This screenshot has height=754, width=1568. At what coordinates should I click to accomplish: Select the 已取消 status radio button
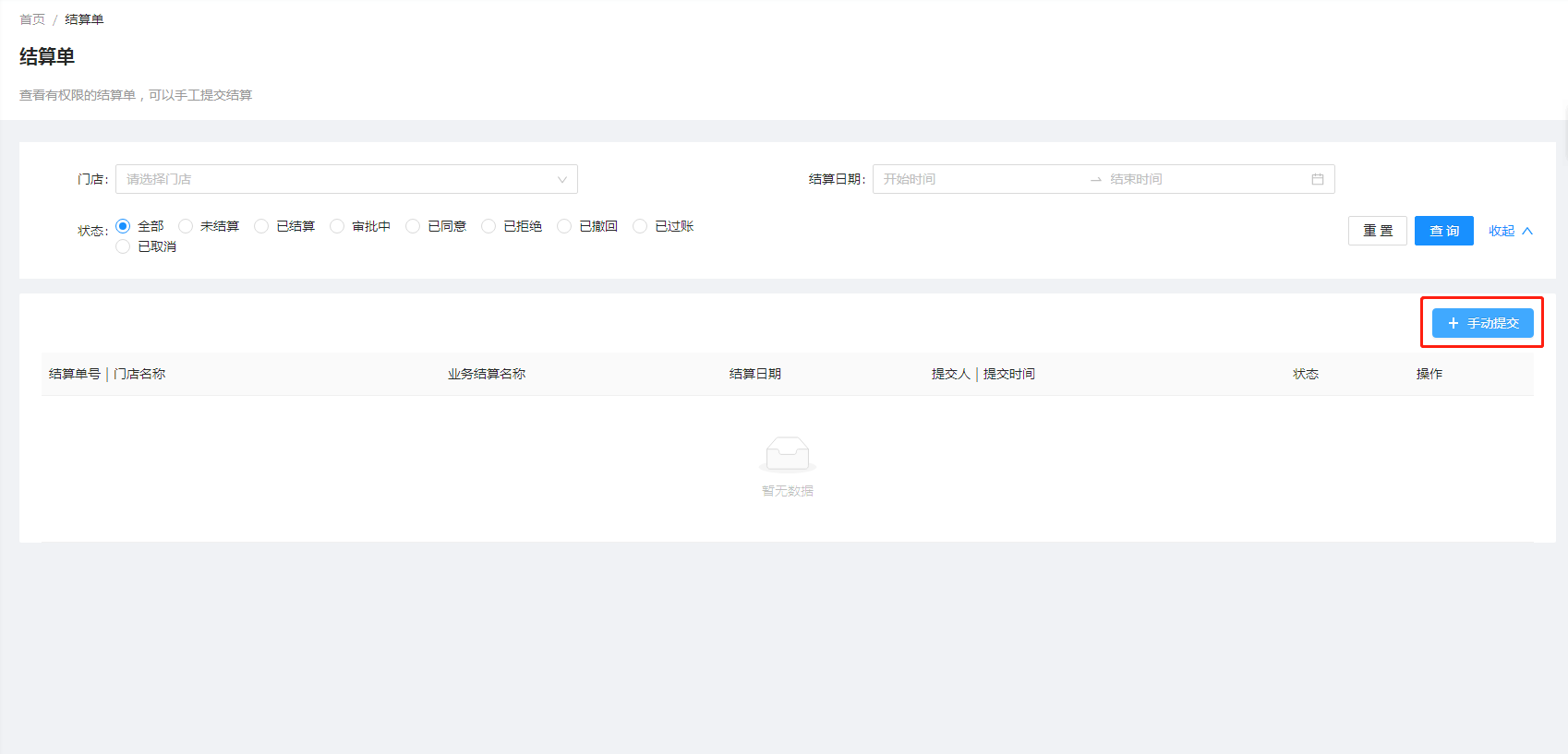click(x=123, y=246)
